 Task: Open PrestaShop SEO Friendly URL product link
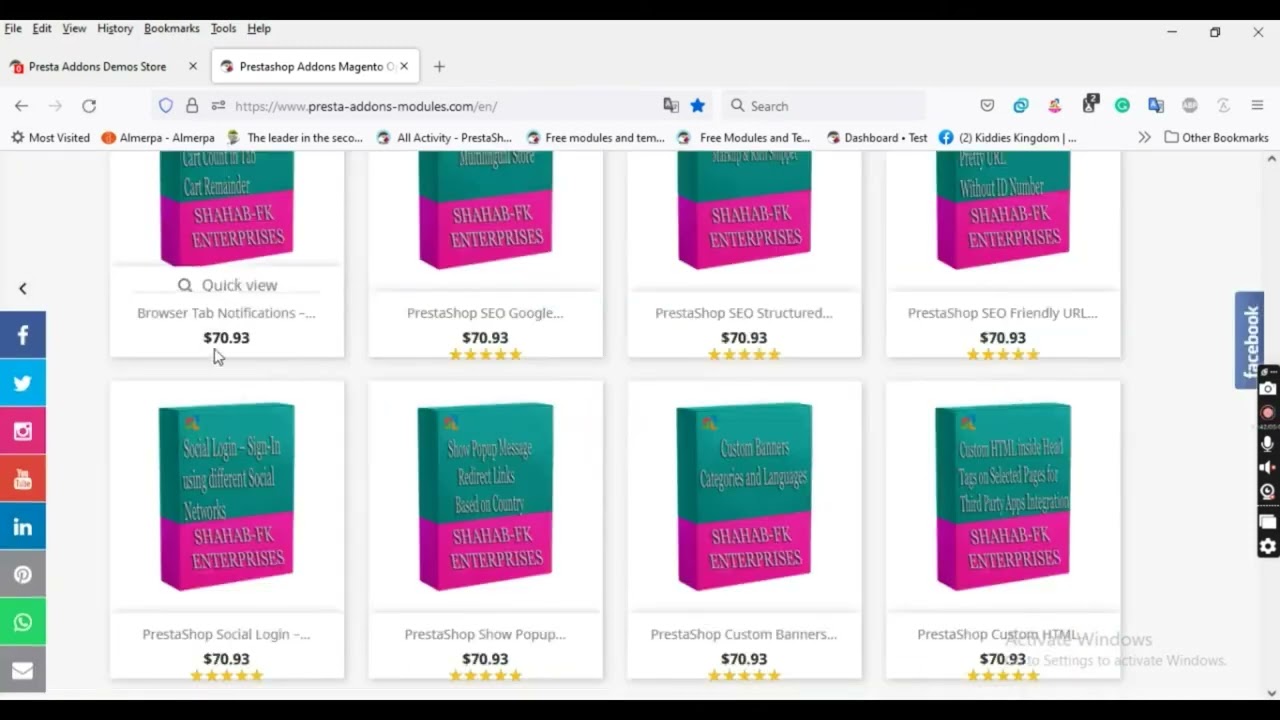click(1003, 313)
